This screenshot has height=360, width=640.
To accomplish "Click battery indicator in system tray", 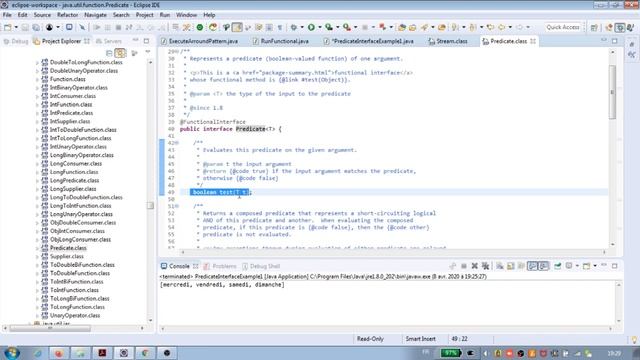I will [450, 353].
